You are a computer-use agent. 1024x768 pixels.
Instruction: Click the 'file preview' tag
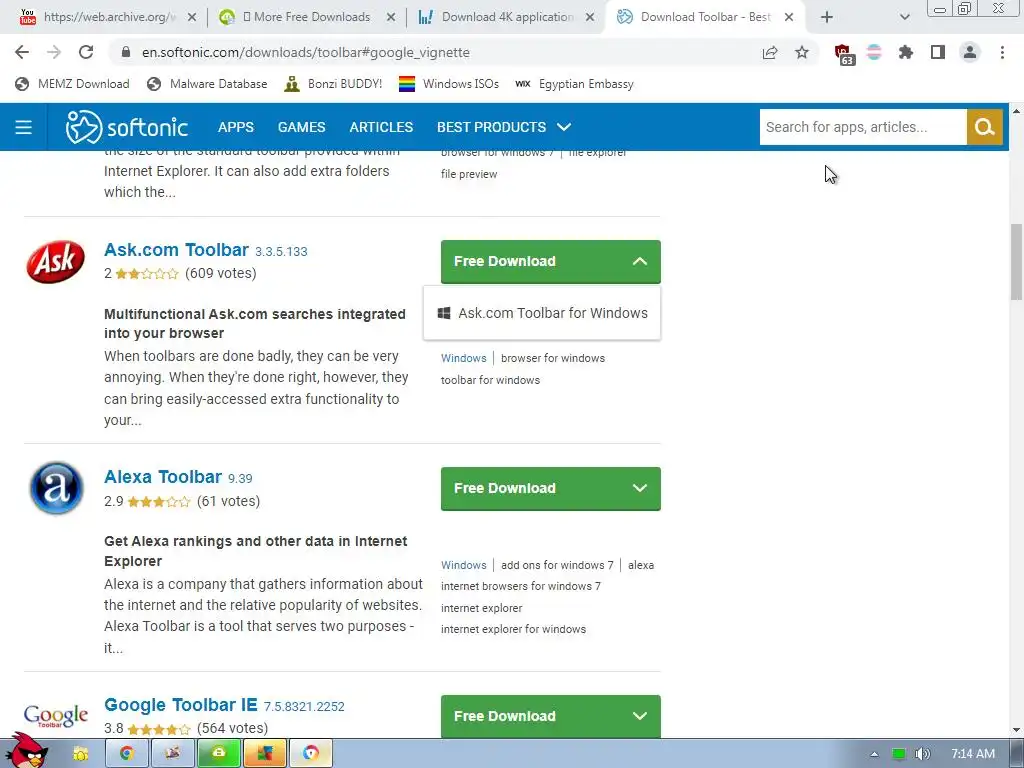click(x=469, y=174)
